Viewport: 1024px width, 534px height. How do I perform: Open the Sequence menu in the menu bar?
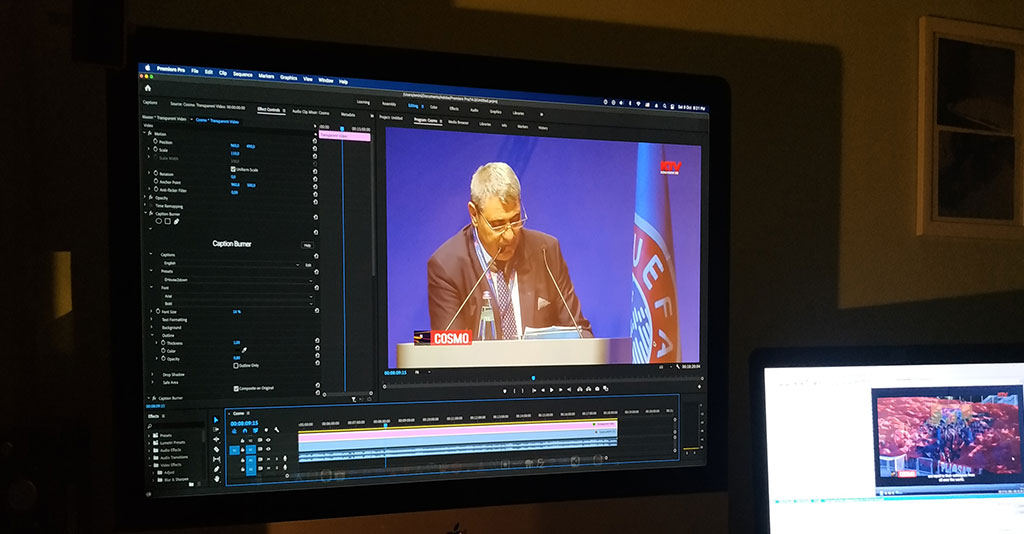click(242, 73)
